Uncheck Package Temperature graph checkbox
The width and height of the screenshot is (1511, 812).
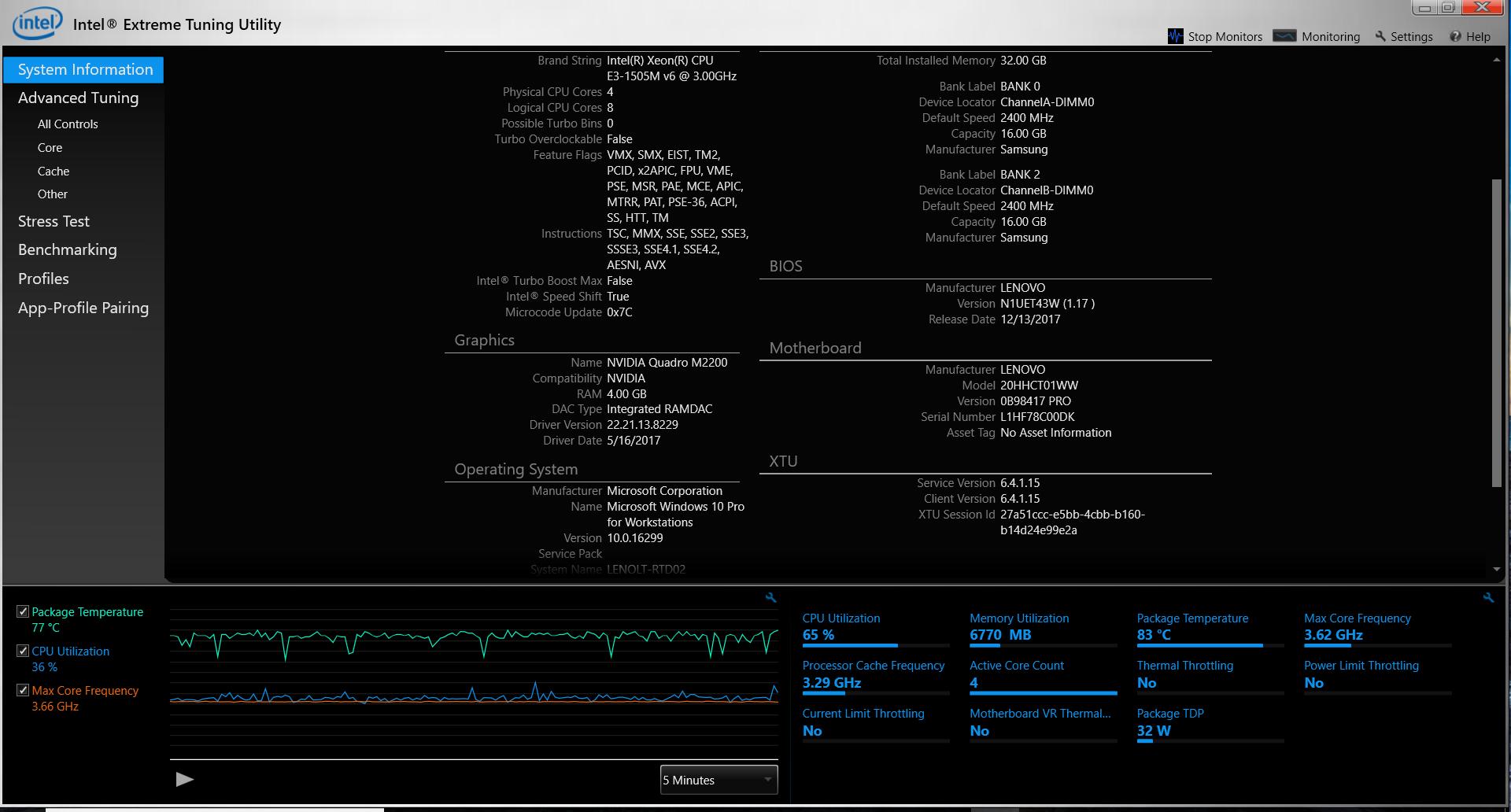click(23, 611)
